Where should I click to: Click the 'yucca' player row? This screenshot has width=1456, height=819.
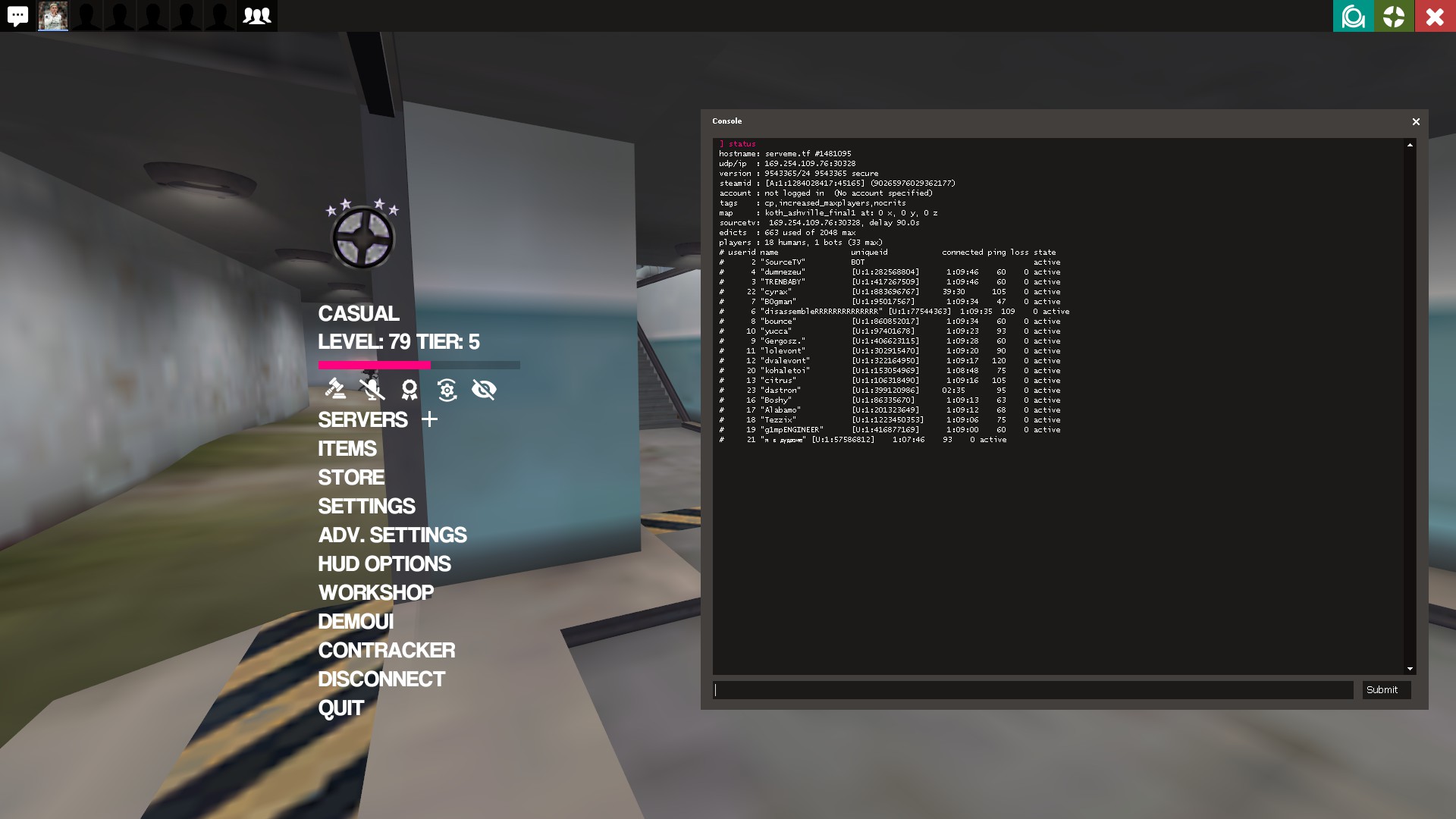(890, 331)
